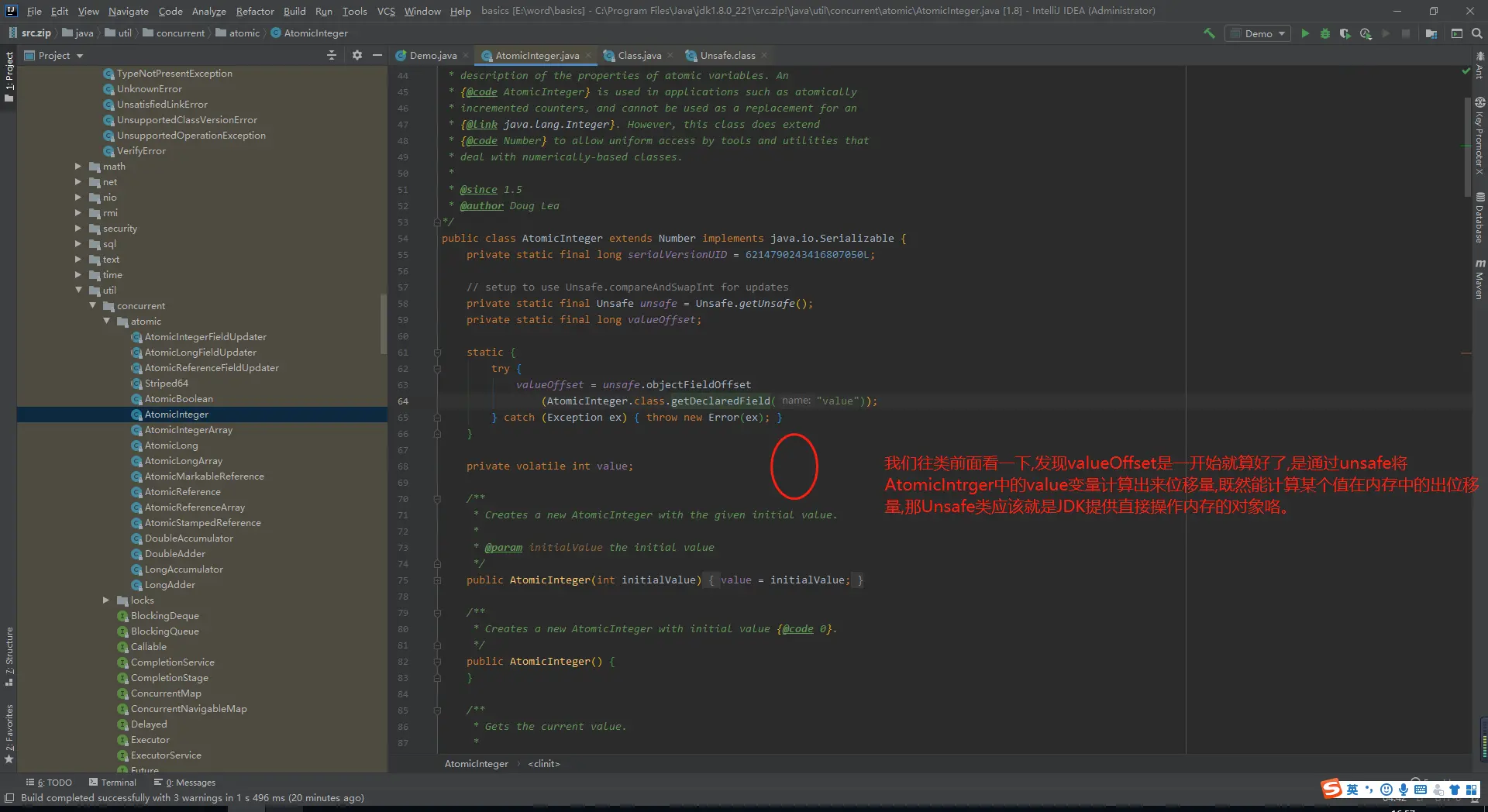
Task: Click the BlockingQueue interface icon in tree
Action: click(x=122, y=631)
